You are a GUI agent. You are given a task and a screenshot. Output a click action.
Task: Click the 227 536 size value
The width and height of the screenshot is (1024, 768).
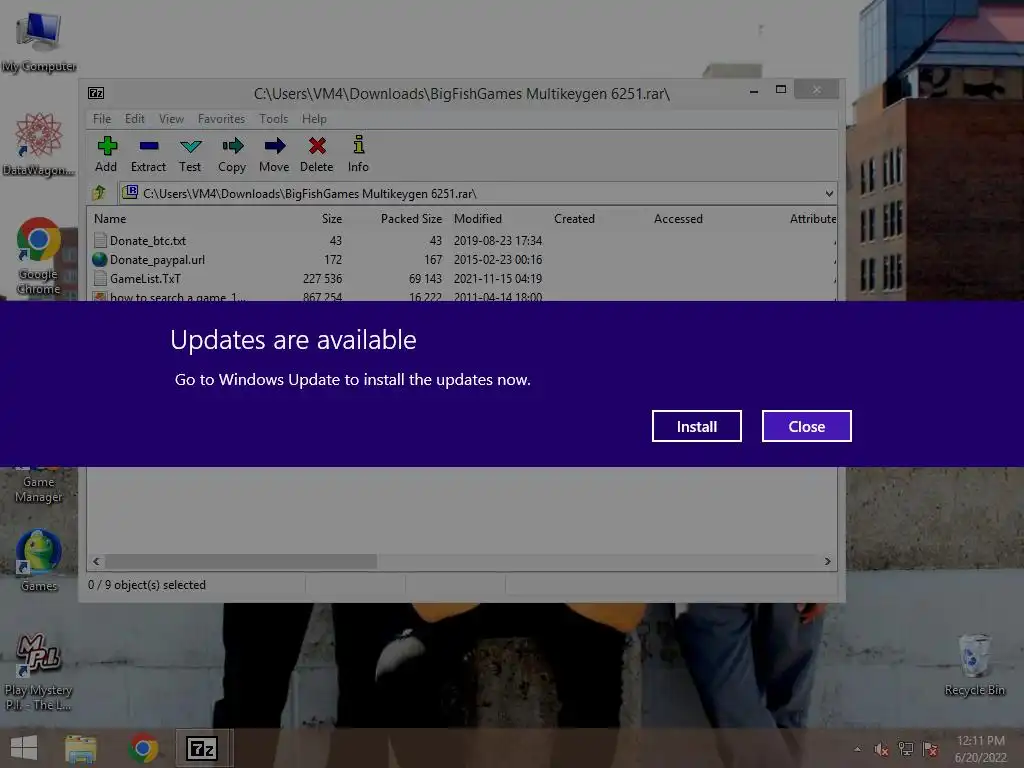pyautogui.click(x=323, y=278)
